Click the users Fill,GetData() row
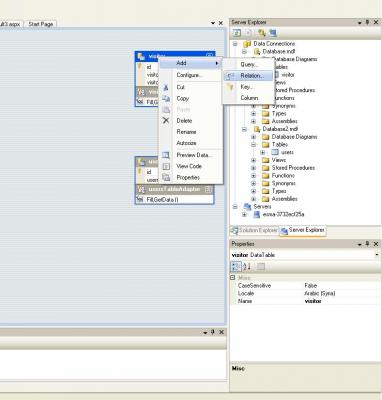Viewport: 382px width, 400px height. pos(174,199)
